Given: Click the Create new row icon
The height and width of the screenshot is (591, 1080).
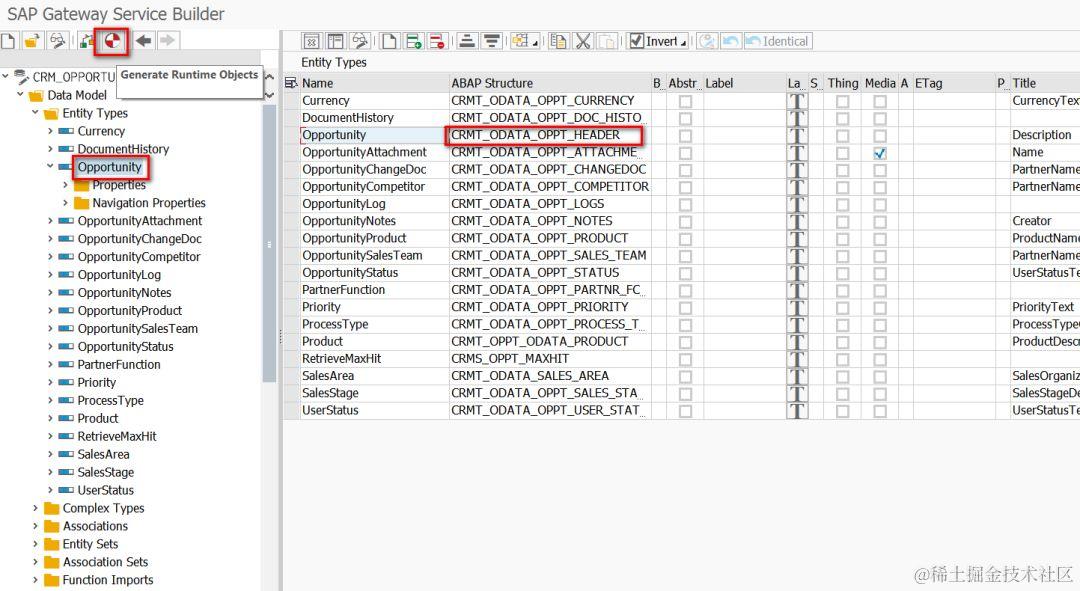Looking at the screenshot, I should (x=389, y=41).
